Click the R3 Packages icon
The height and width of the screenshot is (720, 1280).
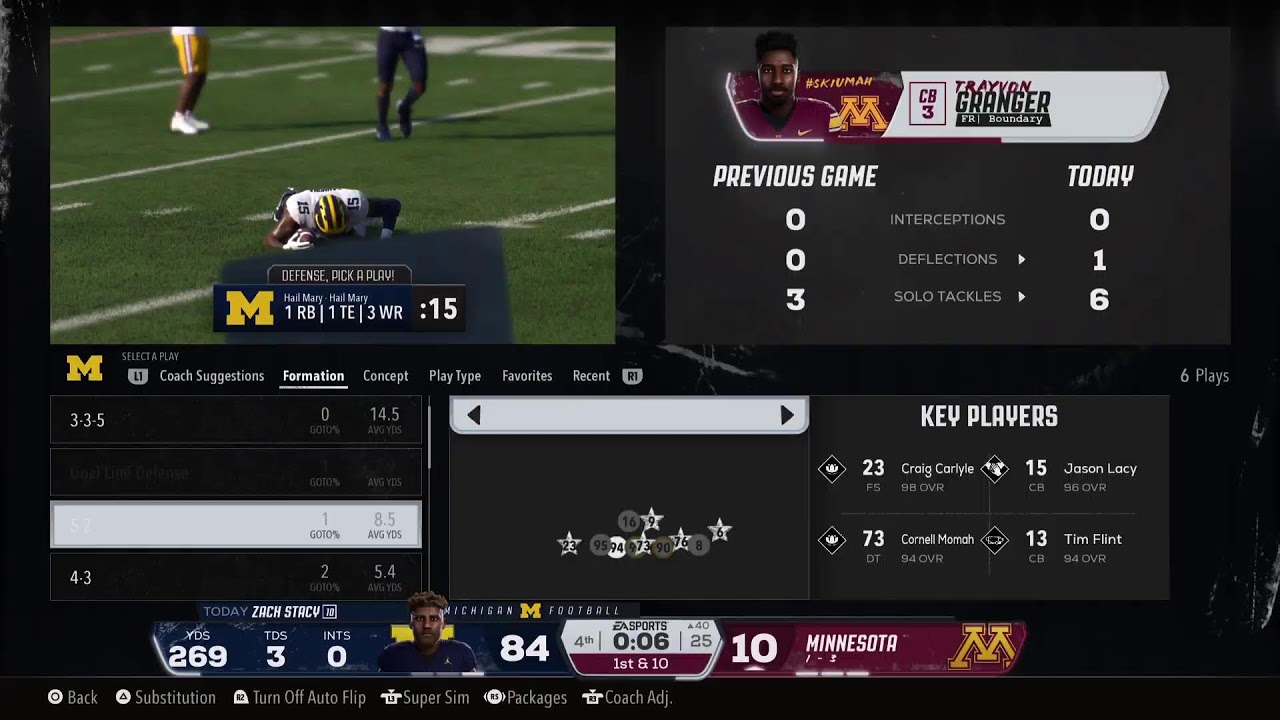494,697
